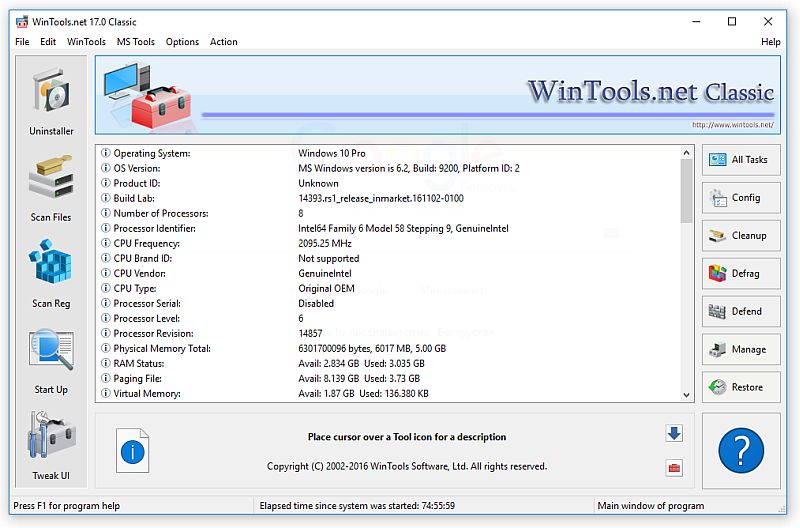
Task: Launch the Scan Files tool
Action: pos(51,186)
